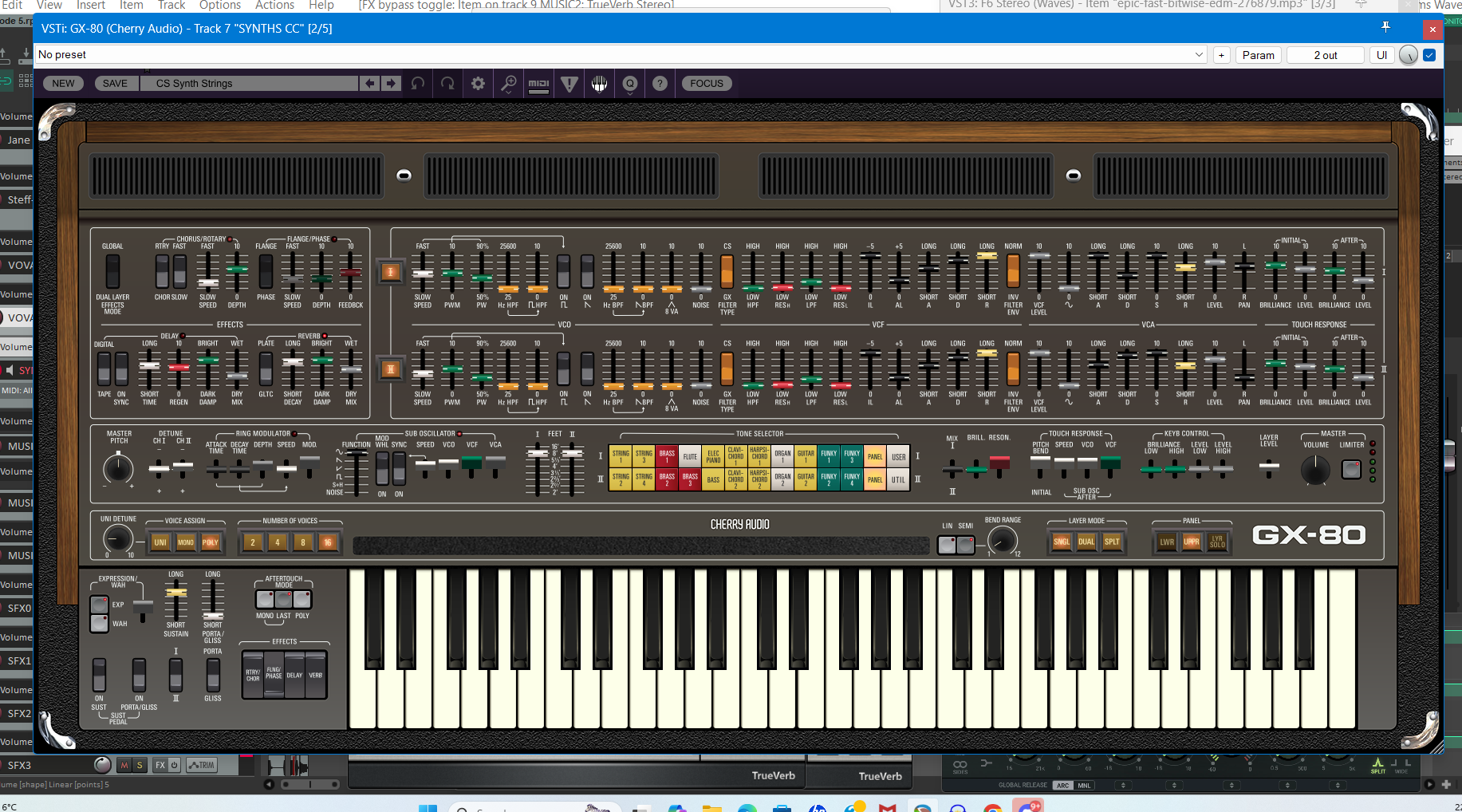Click the REAPER track FX button on SFX3
Screen dimensions: 1462x812
coord(160,765)
